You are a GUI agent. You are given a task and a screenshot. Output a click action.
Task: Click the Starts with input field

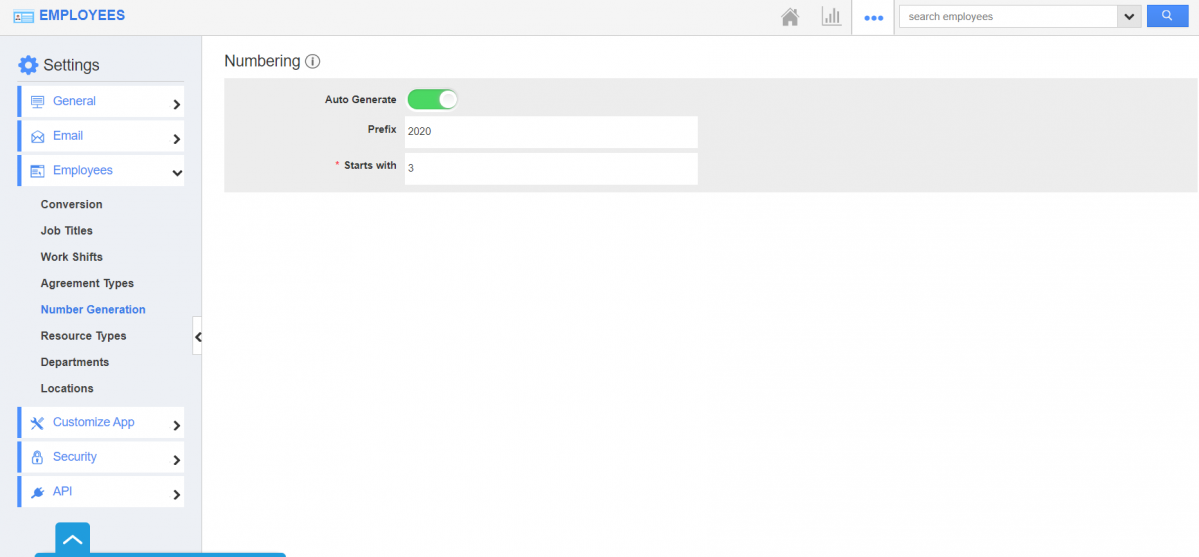coord(549,168)
